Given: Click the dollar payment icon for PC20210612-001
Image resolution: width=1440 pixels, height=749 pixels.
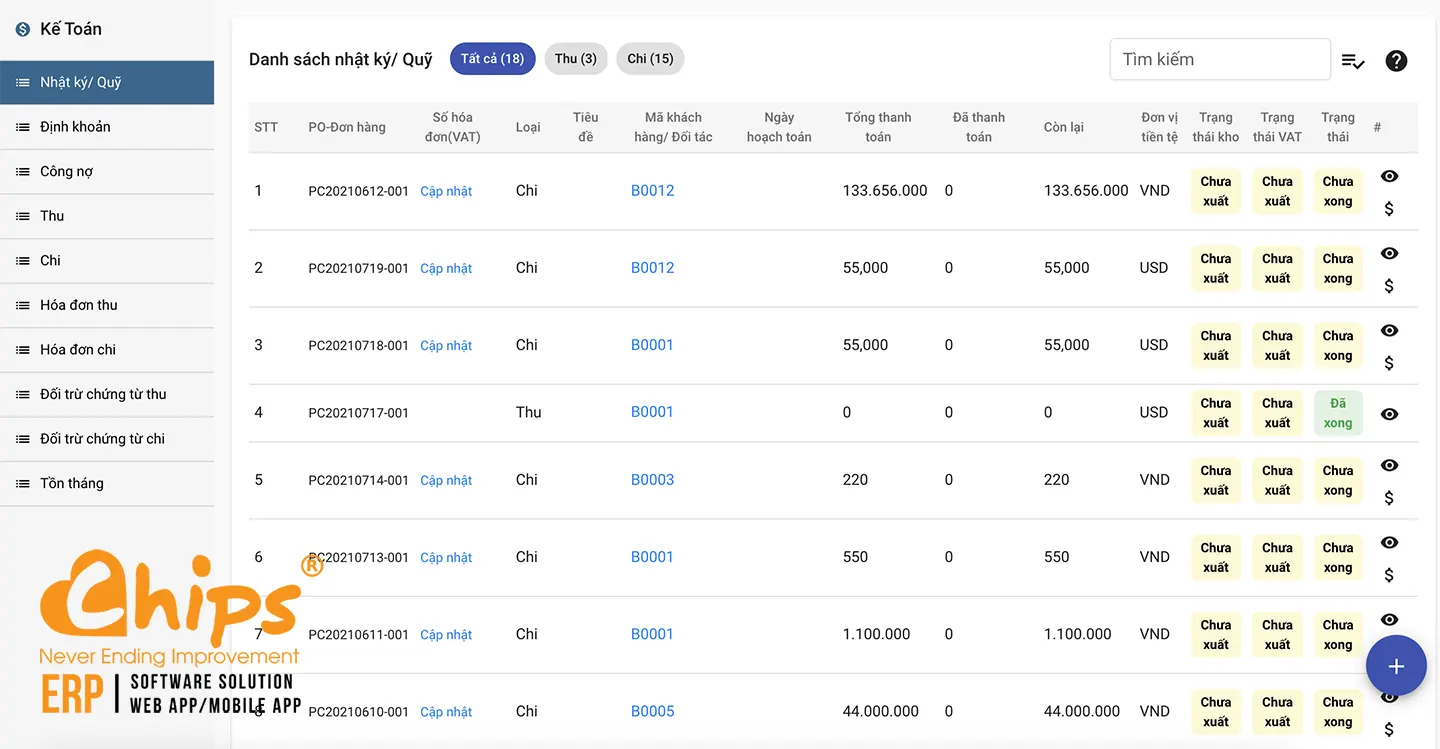Looking at the screenshot, I should 1389,209.
